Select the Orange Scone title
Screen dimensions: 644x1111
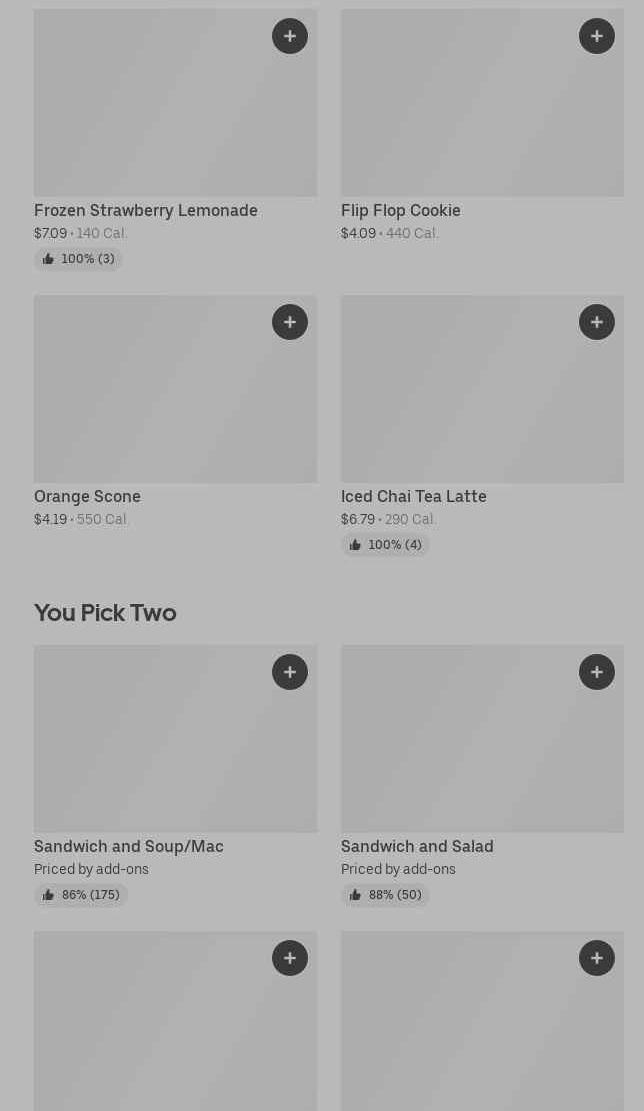[88, 497]
